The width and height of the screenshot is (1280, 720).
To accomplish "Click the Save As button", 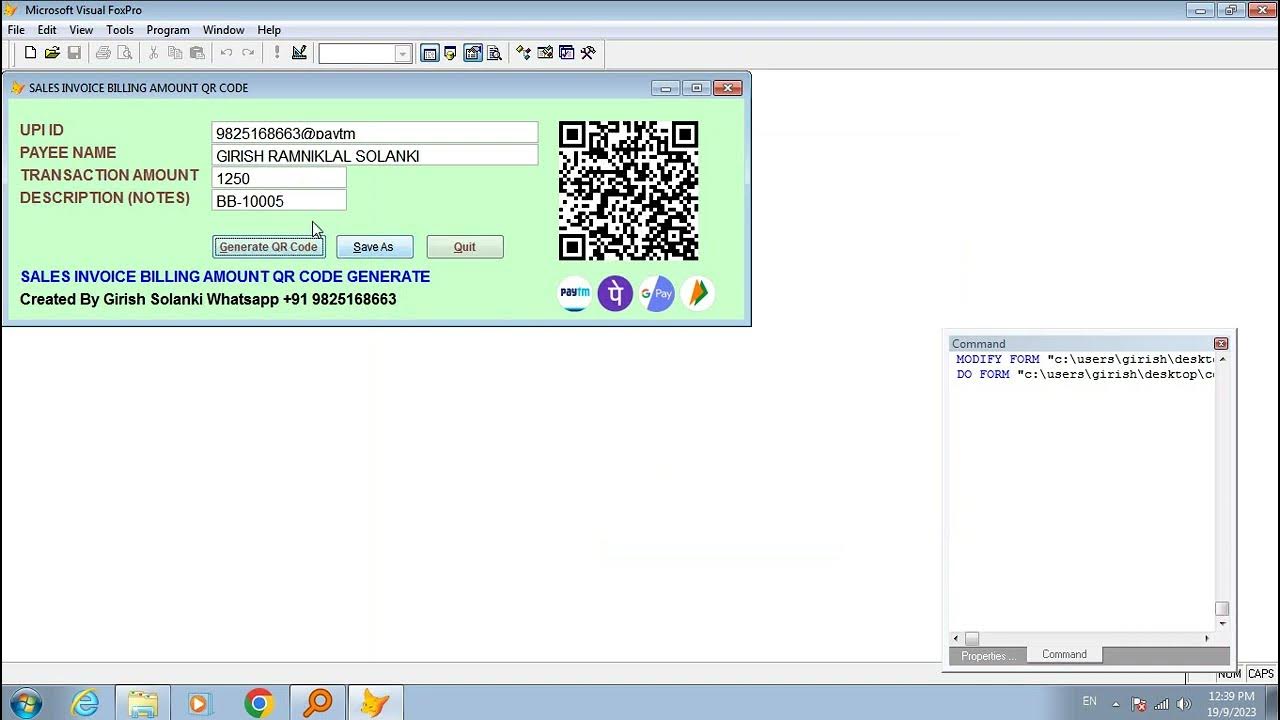I will coord(374,247).
